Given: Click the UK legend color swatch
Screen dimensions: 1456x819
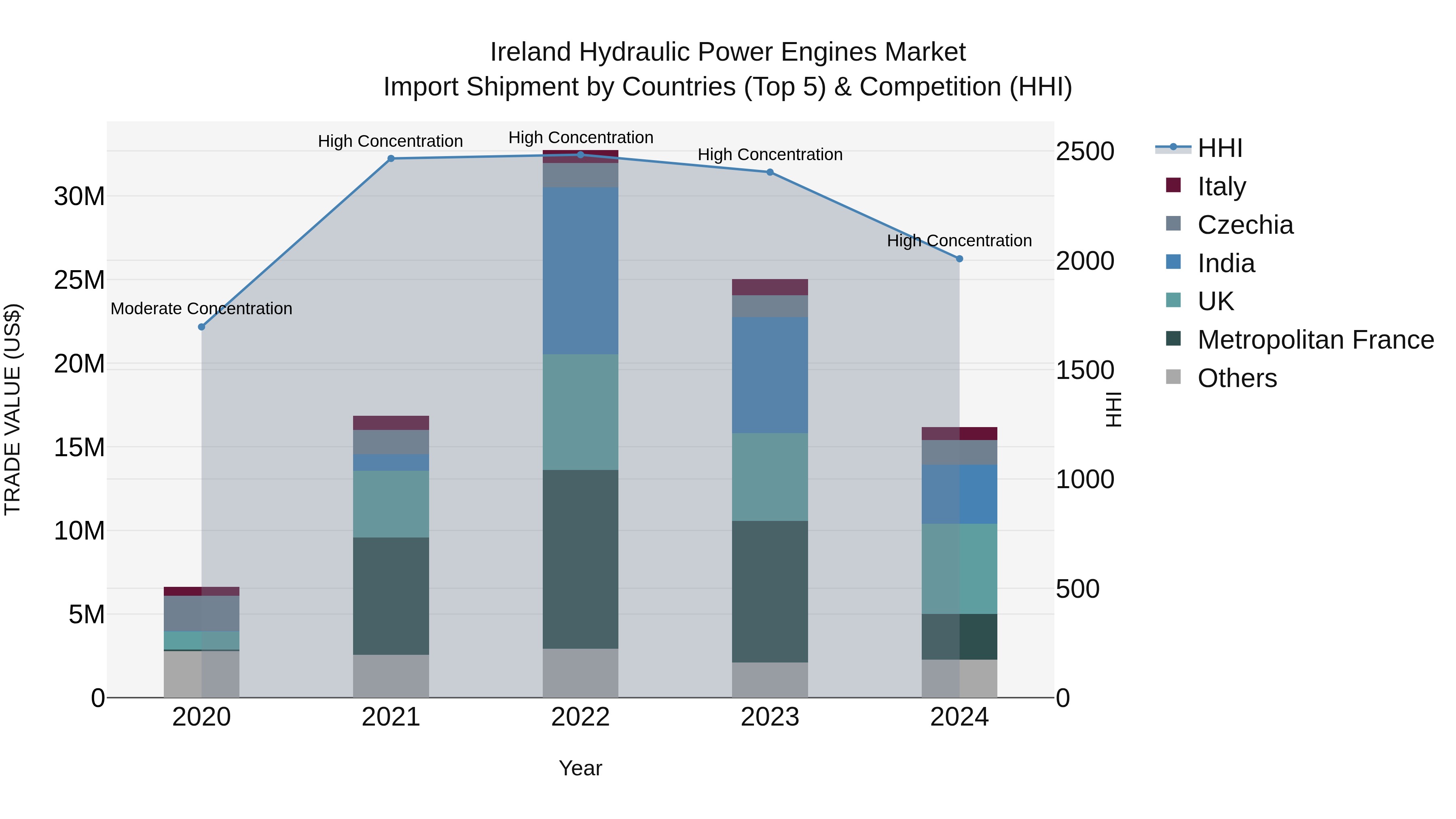Looking at the screenshot, I should (1173, 300).
